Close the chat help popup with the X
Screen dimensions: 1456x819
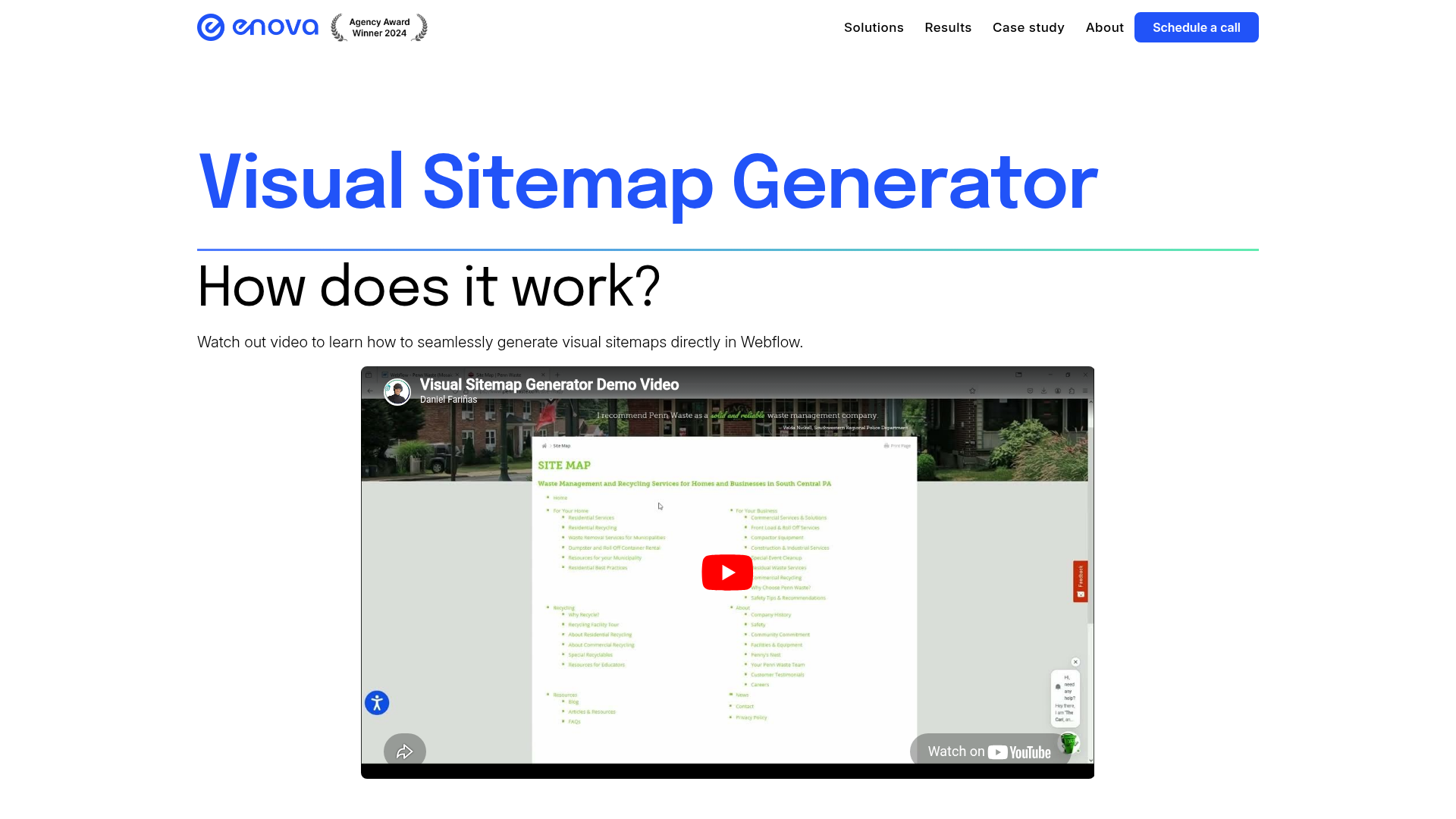click(1075, 662)
